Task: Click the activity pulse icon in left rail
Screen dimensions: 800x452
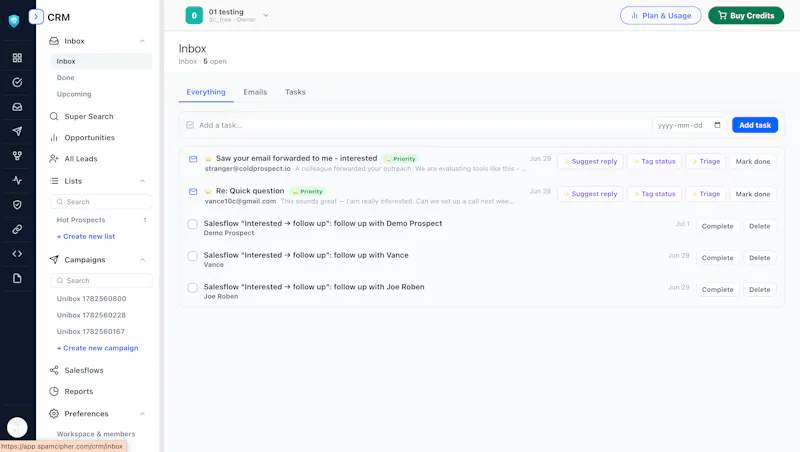Action: [17, 180]
